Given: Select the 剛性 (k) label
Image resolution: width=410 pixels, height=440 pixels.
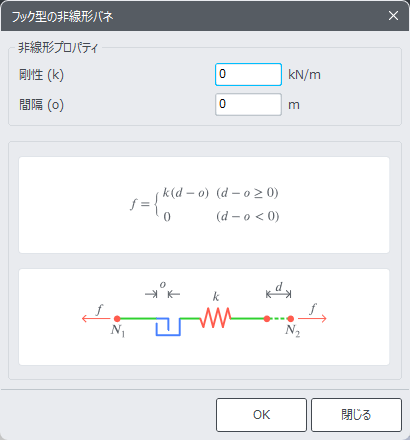Looking at the screenshot, I should point(41,75).
